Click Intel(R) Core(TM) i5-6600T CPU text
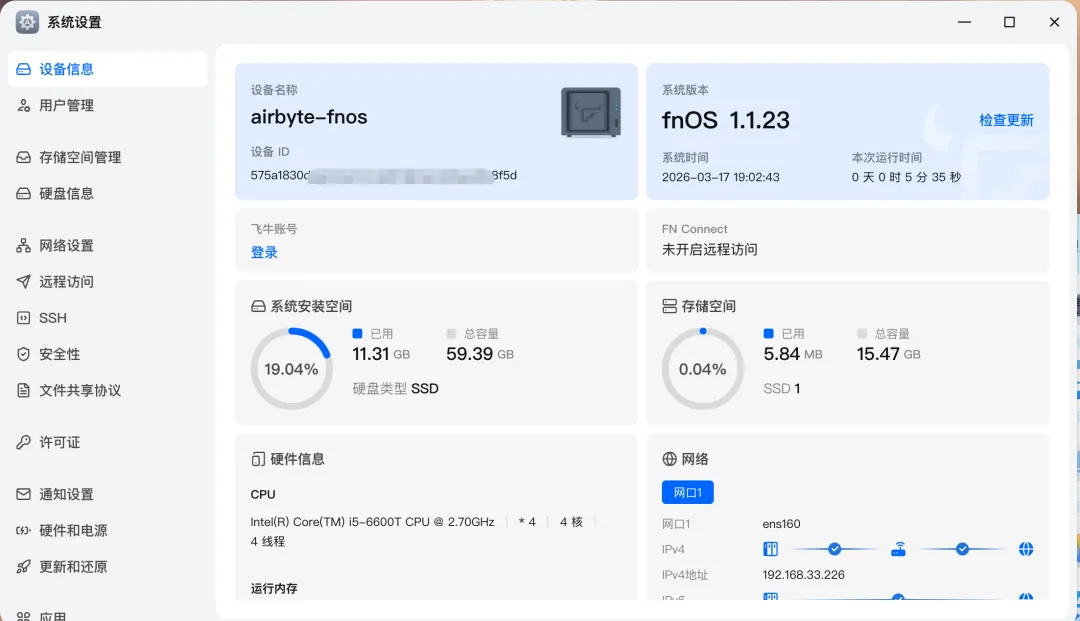The height and width of the screenshot is (621, 1080). [x=372, y=522]
